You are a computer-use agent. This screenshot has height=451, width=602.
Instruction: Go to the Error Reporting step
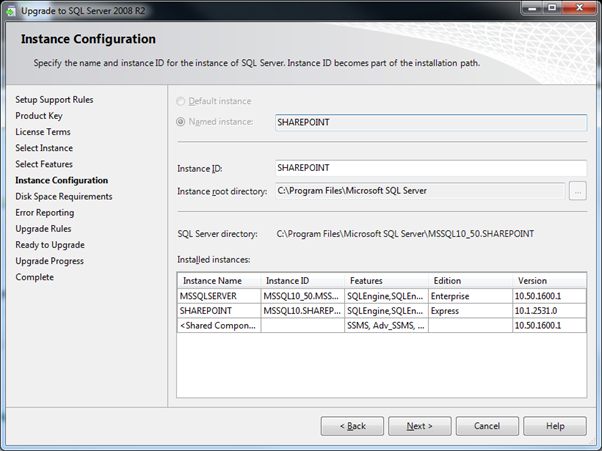45,213
